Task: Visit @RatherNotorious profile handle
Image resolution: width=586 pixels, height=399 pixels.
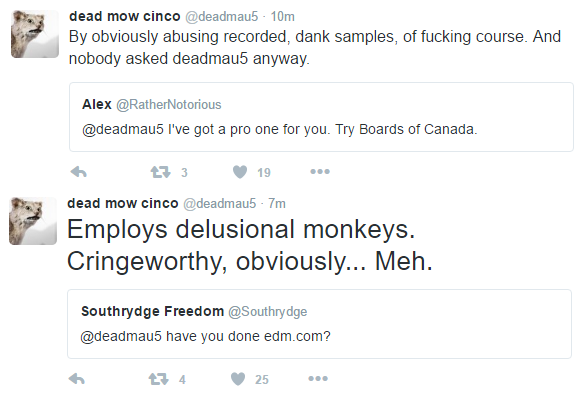Action: tap(169, 105)
